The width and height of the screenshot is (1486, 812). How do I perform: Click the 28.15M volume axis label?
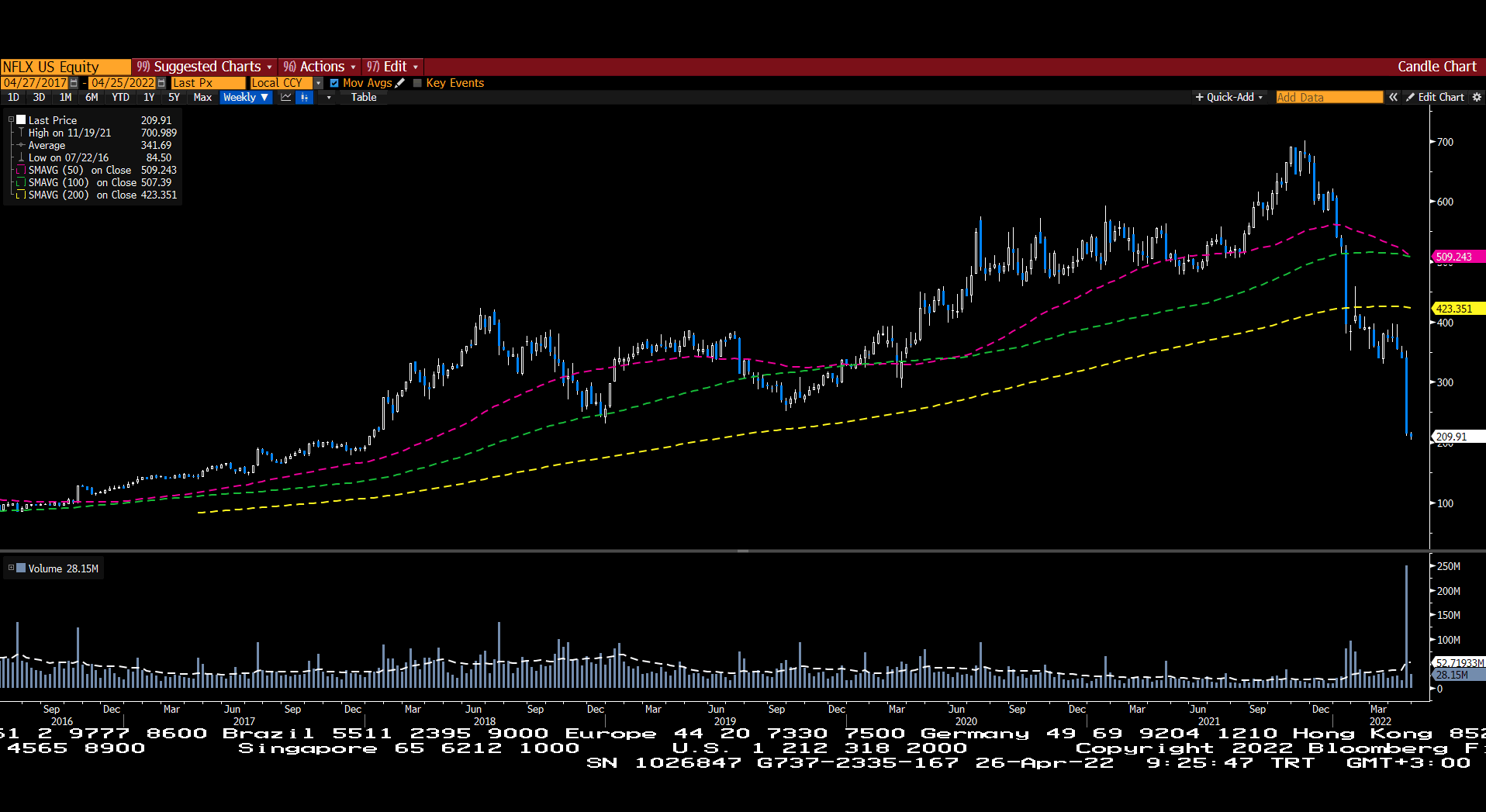click(1459, 675)
